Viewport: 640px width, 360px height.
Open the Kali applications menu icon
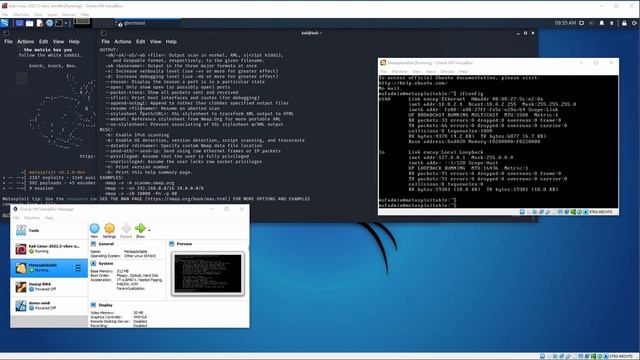tap(4, 23)
